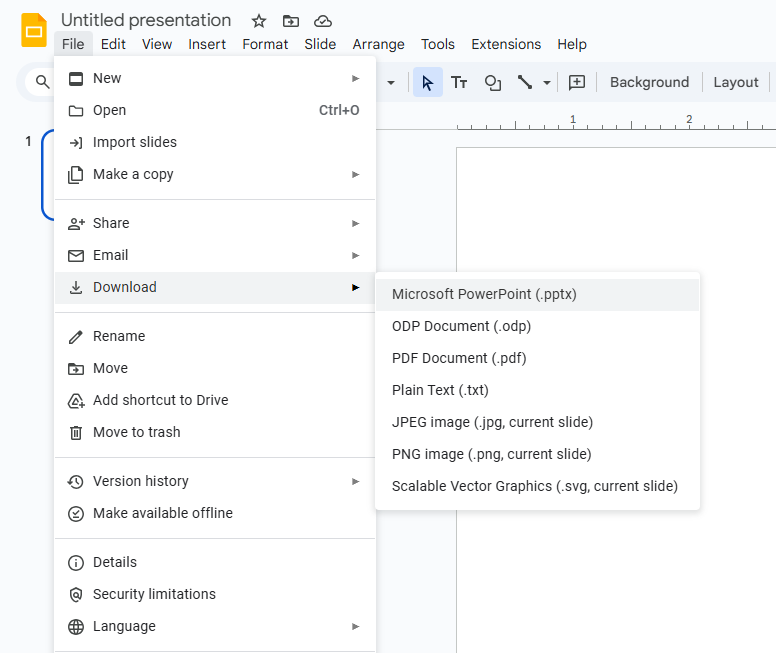
Task: Open the Insert menu
Action: tap(207, 44)
